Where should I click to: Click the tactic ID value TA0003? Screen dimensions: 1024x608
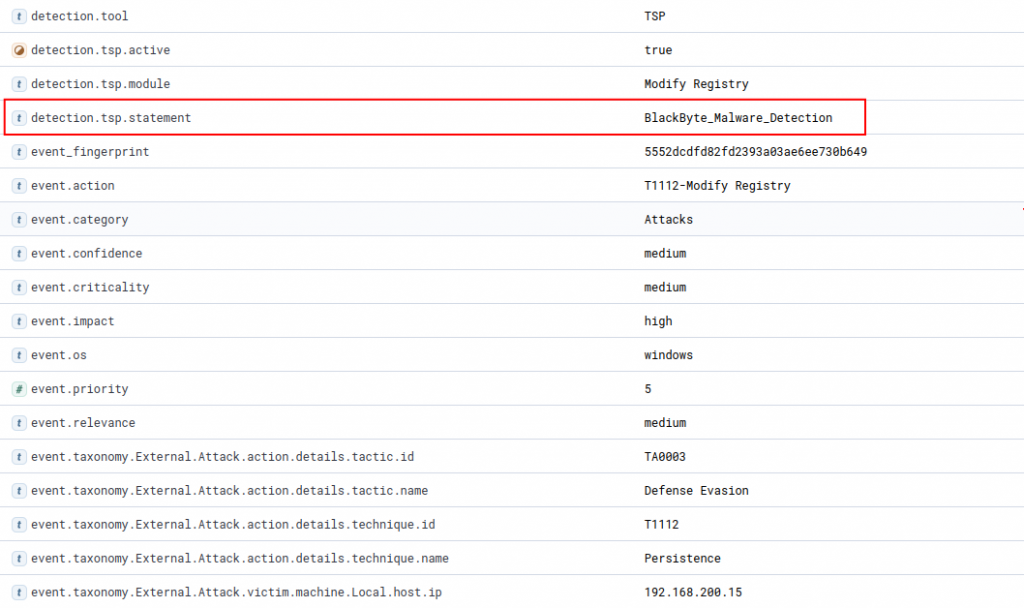pyautogui.click(x=665, y=457)
